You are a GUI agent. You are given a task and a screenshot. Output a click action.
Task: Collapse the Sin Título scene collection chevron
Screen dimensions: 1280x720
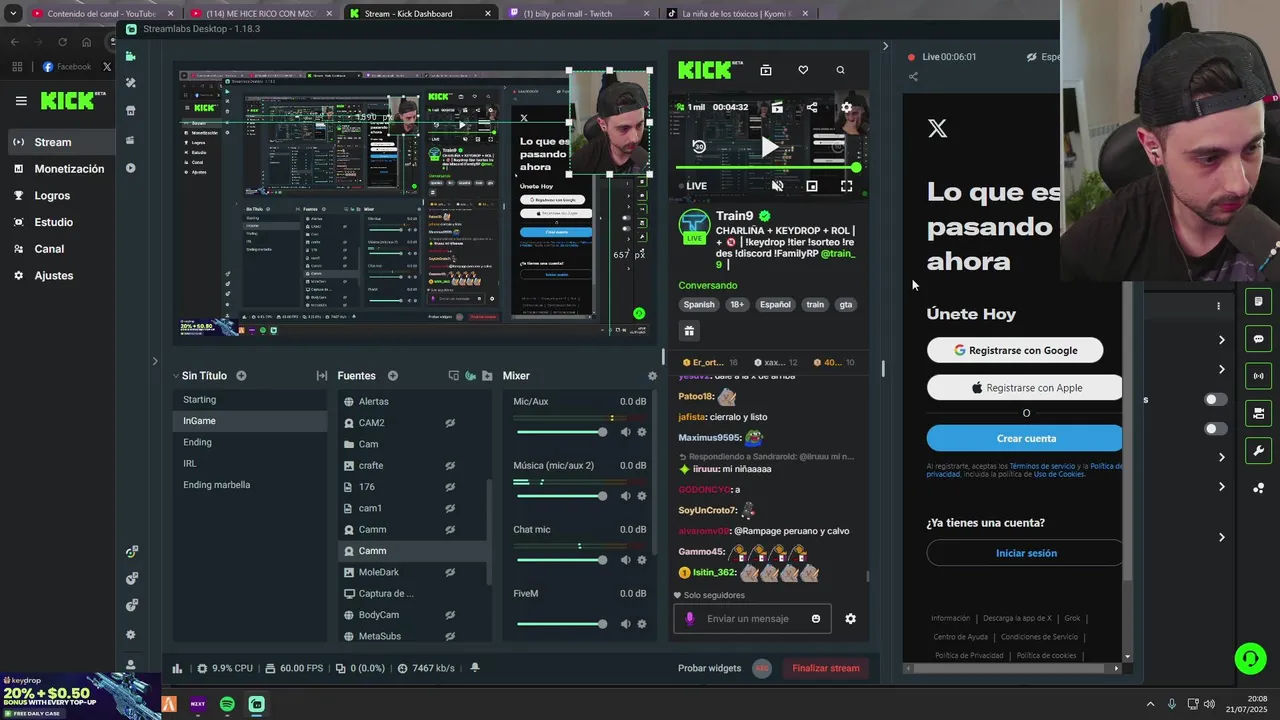pyautogui.click(x=175, y=376)
